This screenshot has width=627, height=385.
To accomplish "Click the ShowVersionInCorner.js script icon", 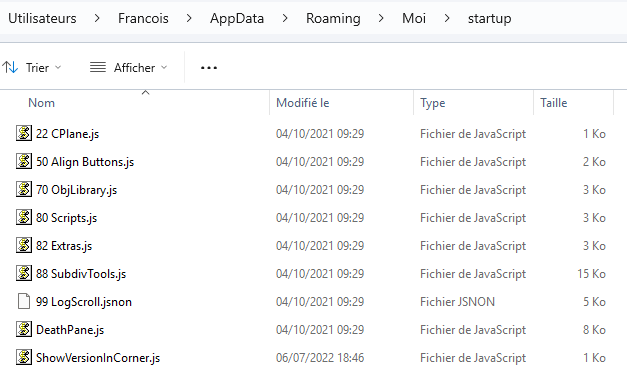I will click(24, 357).
